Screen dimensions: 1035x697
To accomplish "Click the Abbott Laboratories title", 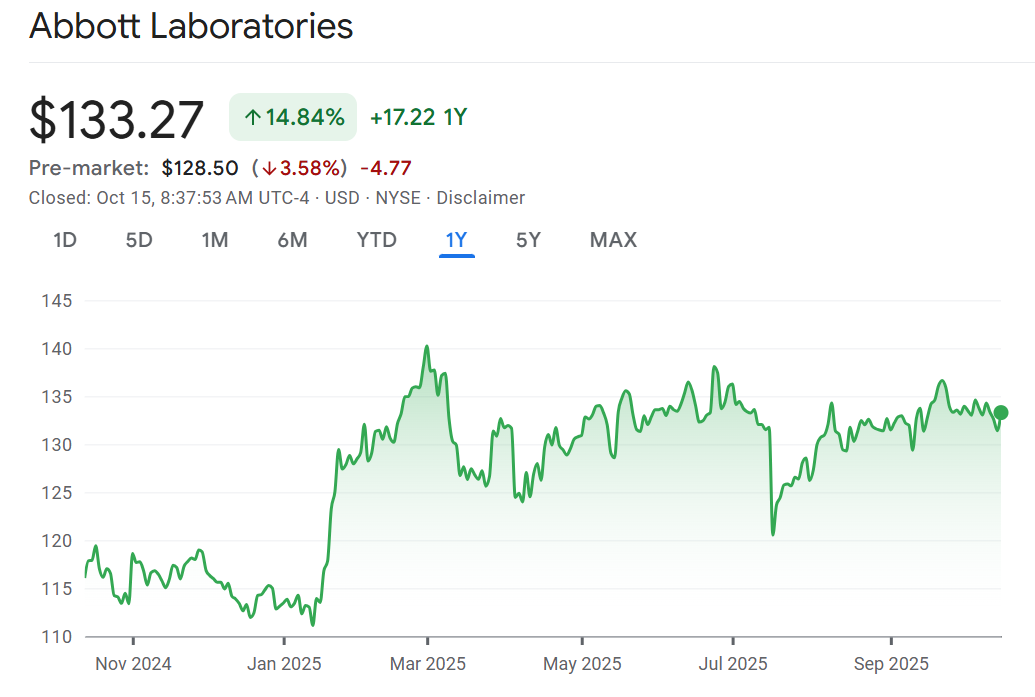I will click(x=191, y=26).
